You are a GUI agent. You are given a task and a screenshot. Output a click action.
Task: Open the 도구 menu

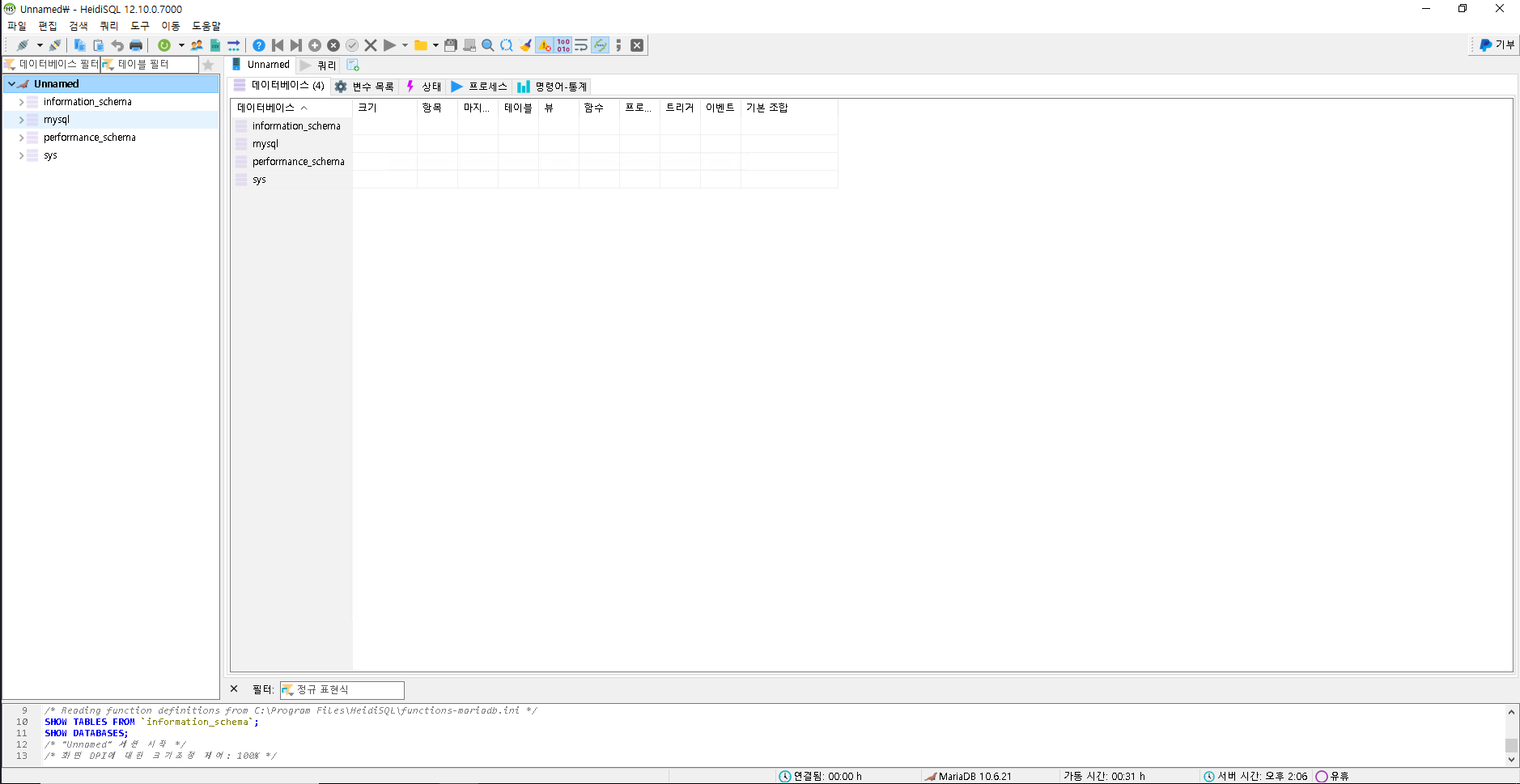coord(139,25)
